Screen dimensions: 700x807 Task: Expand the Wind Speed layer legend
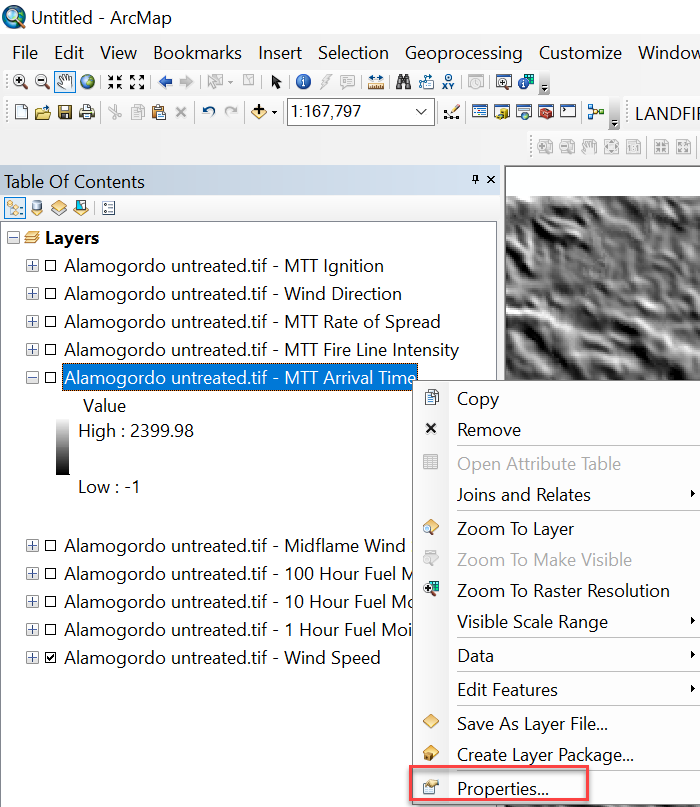[x=32, y=658]
